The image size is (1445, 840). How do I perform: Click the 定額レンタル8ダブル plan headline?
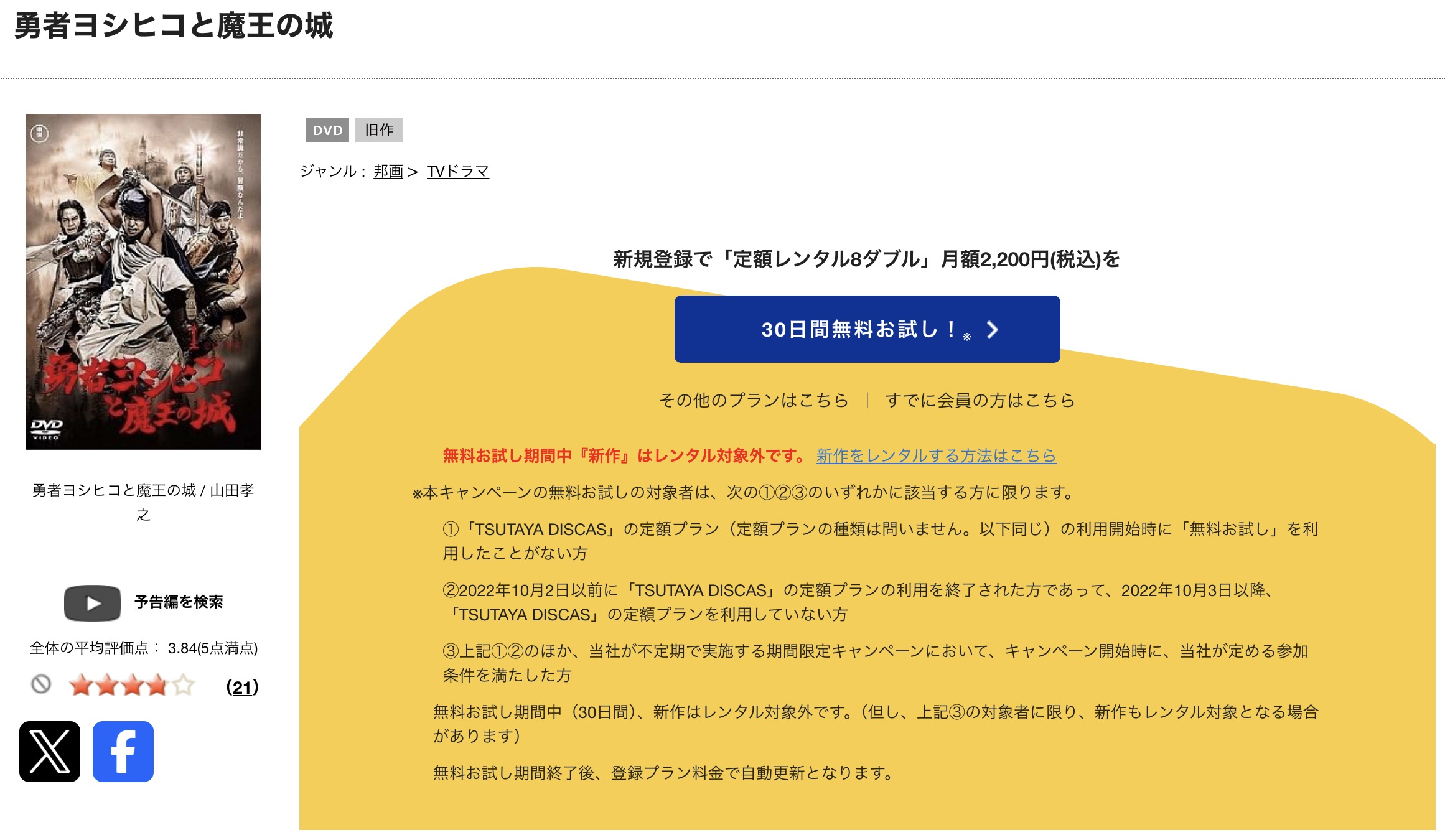coord(867,259)
